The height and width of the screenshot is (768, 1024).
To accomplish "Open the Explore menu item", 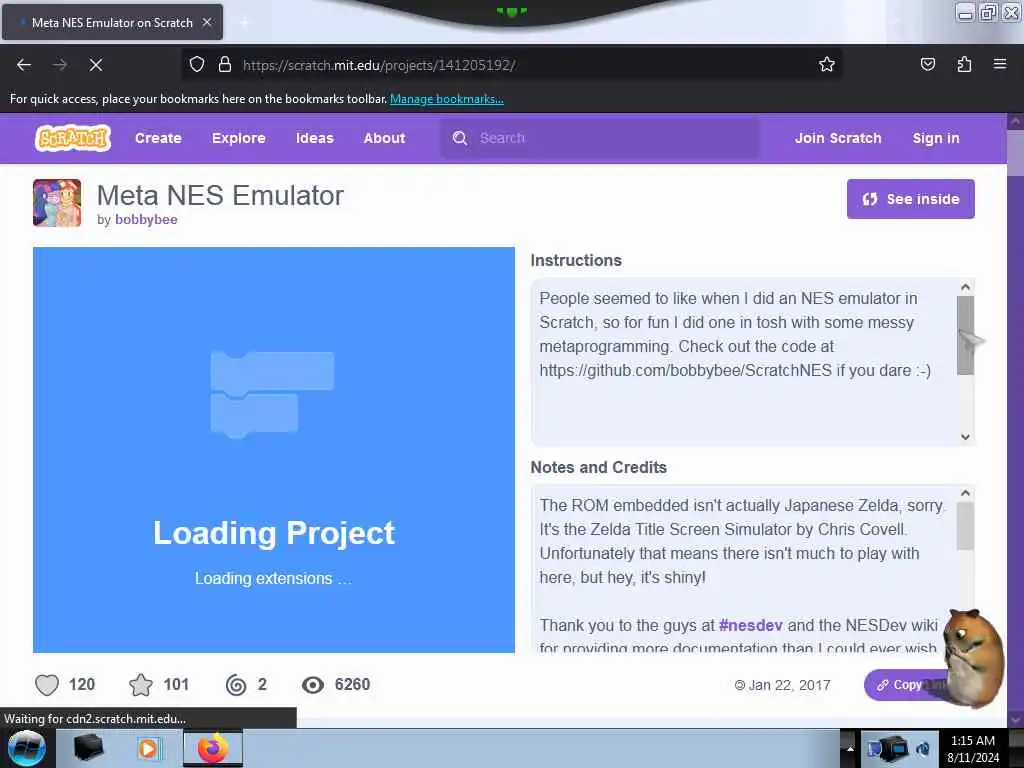I will [x=238, y=138].
